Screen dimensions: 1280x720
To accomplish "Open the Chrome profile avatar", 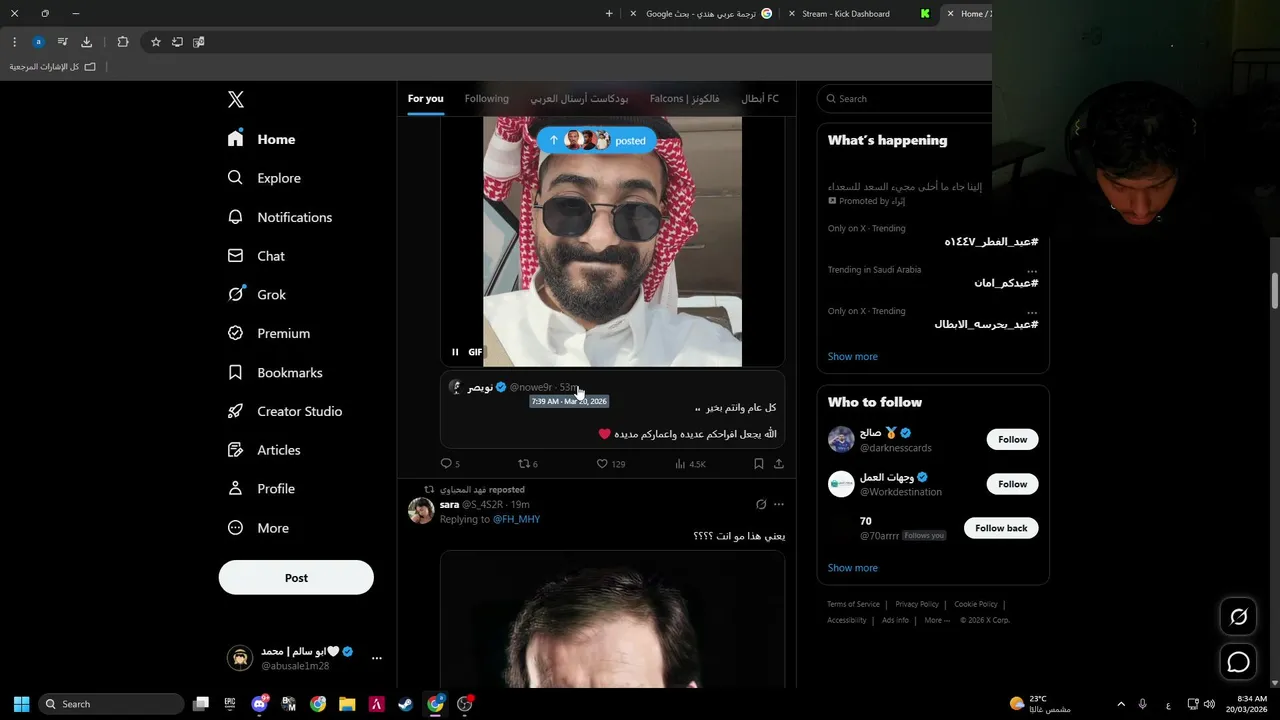I will [38, 42].
